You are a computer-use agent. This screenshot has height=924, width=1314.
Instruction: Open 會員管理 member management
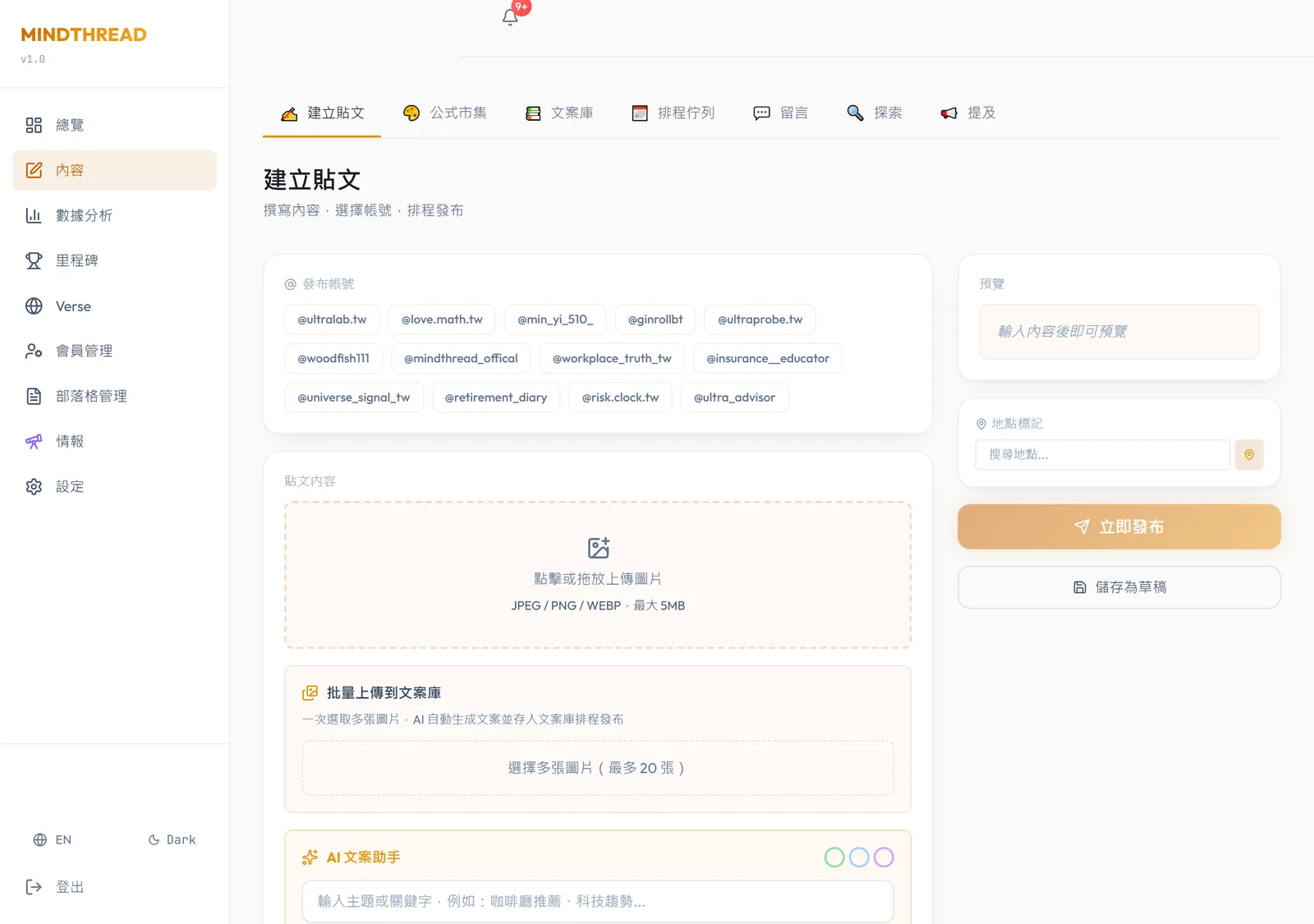(x=114, y=351)
